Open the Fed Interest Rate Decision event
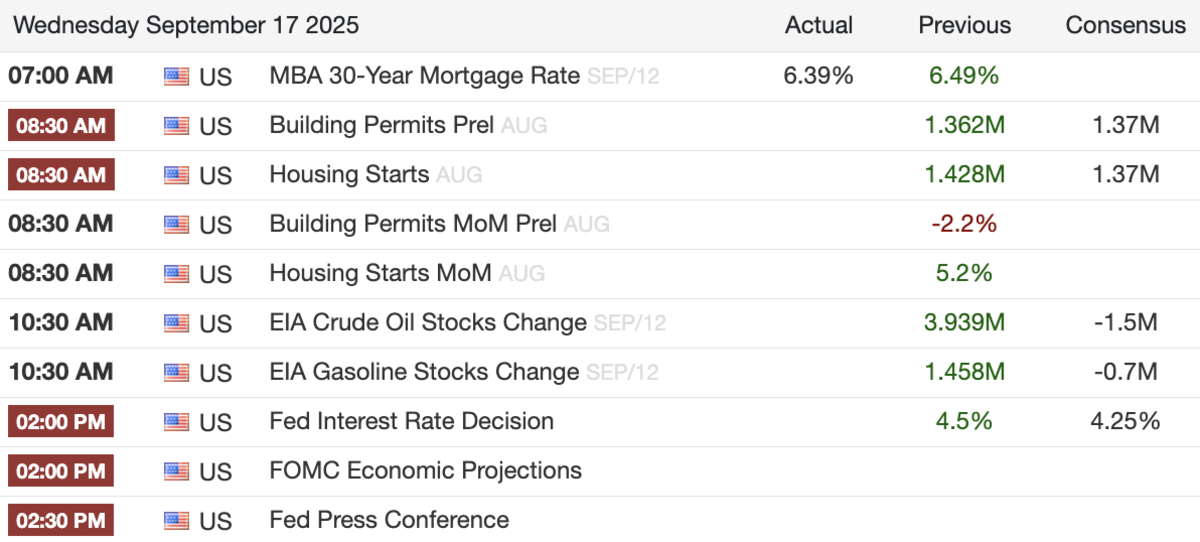The height and width of the screenshot is (542, 1200). [411, 421]
